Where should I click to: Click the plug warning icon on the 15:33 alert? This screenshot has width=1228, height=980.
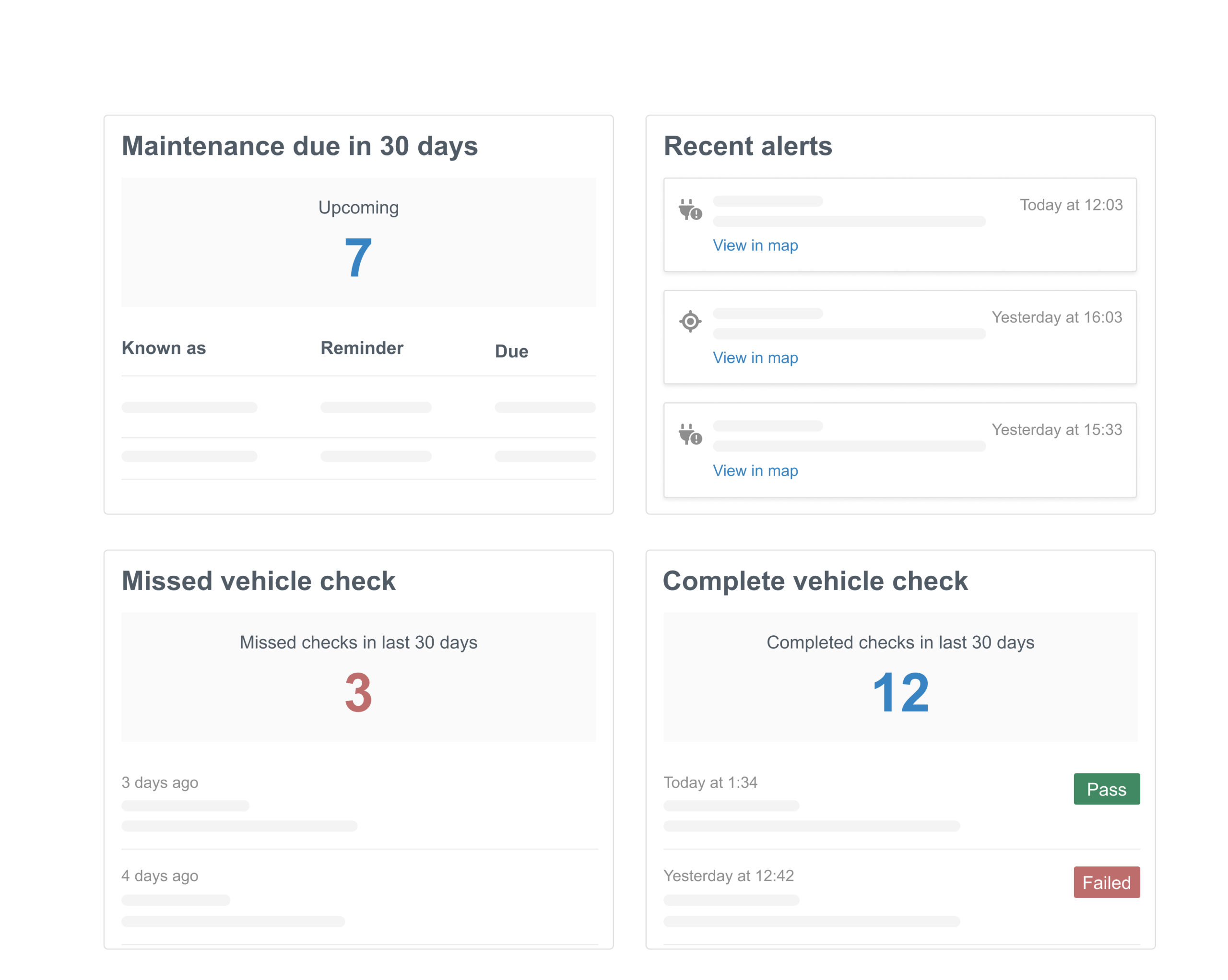coord(690,434)
